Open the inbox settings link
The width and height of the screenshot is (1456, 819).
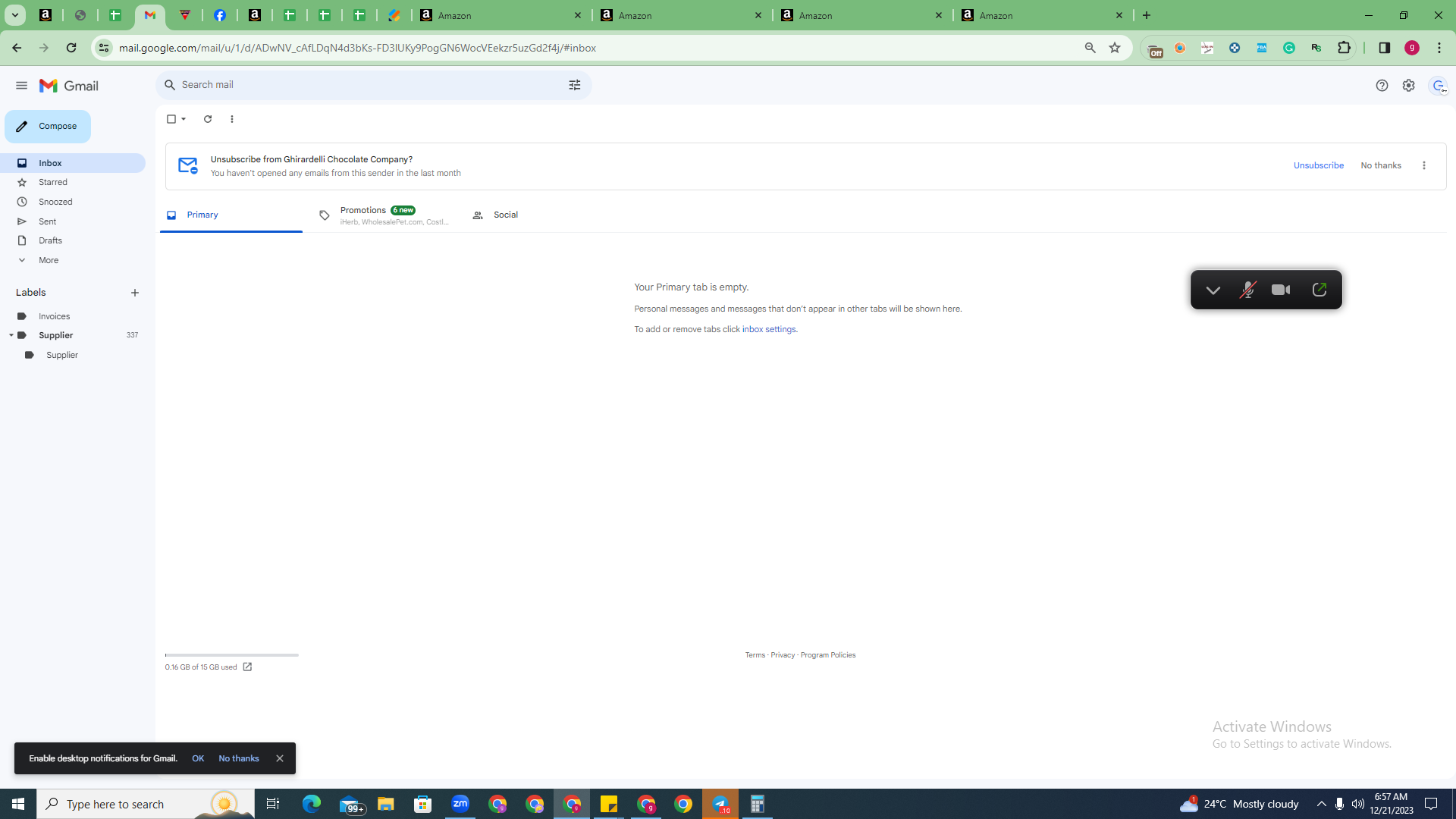coord(769,330)
